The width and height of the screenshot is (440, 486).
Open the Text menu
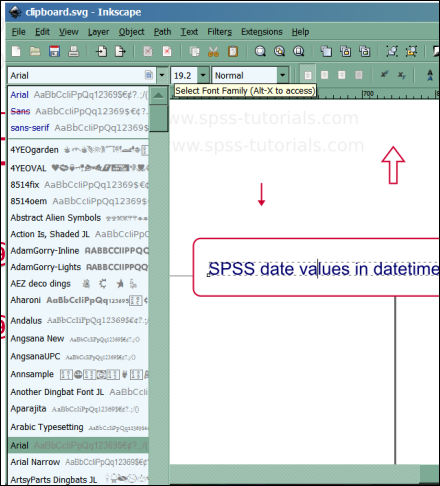pyautogui.click(x=189, y=32)
